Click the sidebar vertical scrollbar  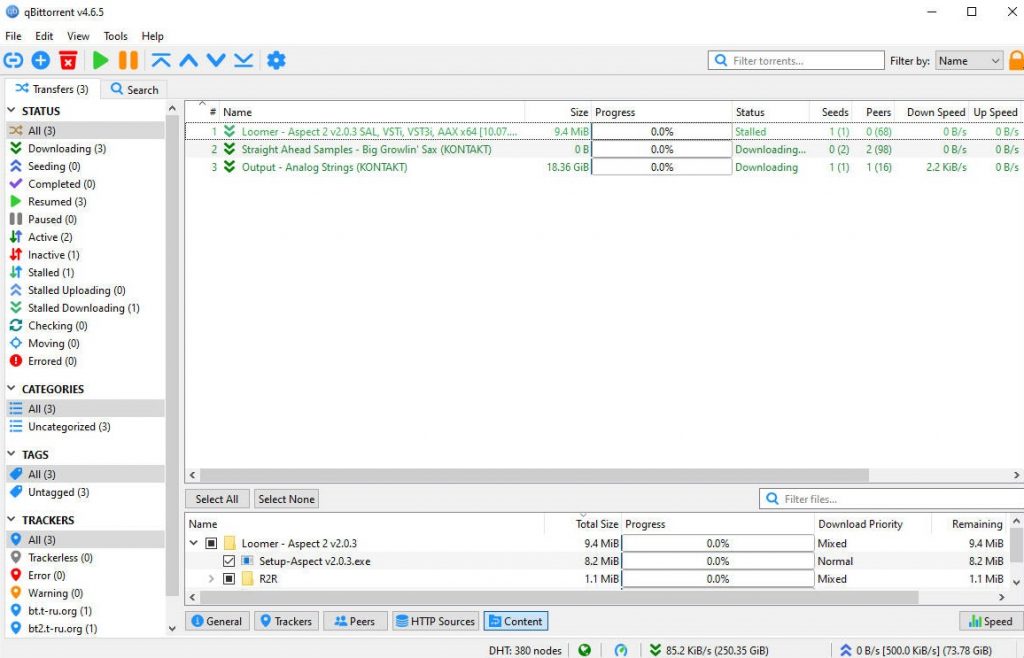(172, 355)
